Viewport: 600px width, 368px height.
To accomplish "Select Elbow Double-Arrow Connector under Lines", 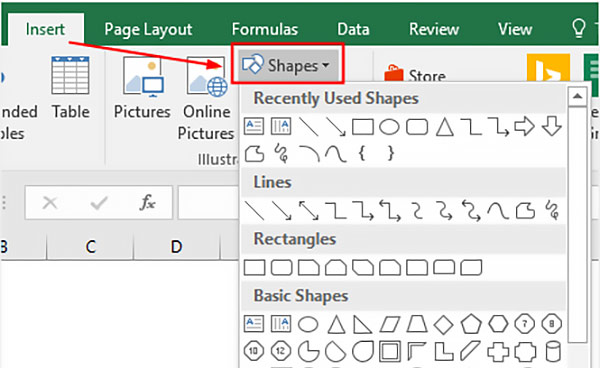I will (x=390, y=211).
